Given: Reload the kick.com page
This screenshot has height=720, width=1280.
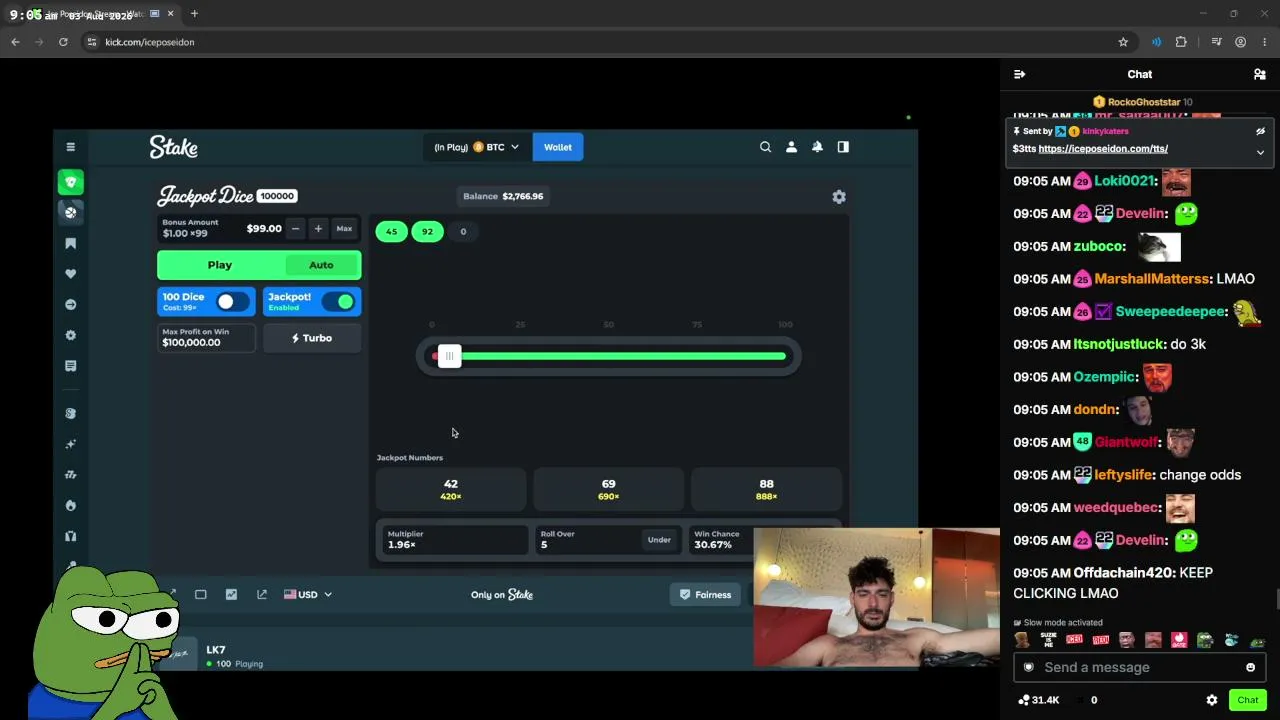Looking at the screenshot, I should [x=63, y=42].
